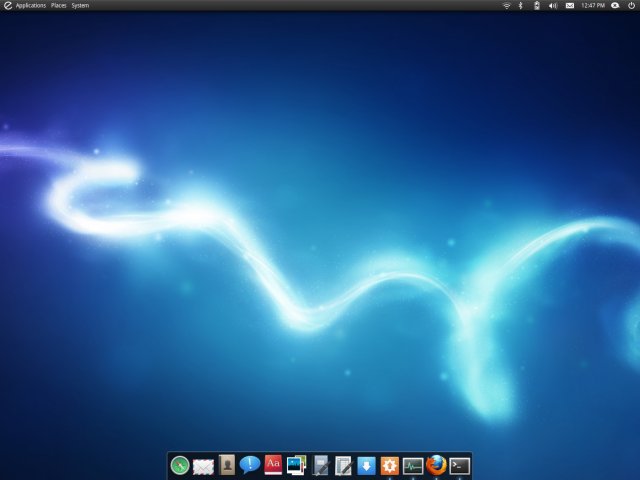The height and width of the screenshot is (480, 640).
Task: Launch the blue chat bubble app from the dock
Action: pos(250,465)
